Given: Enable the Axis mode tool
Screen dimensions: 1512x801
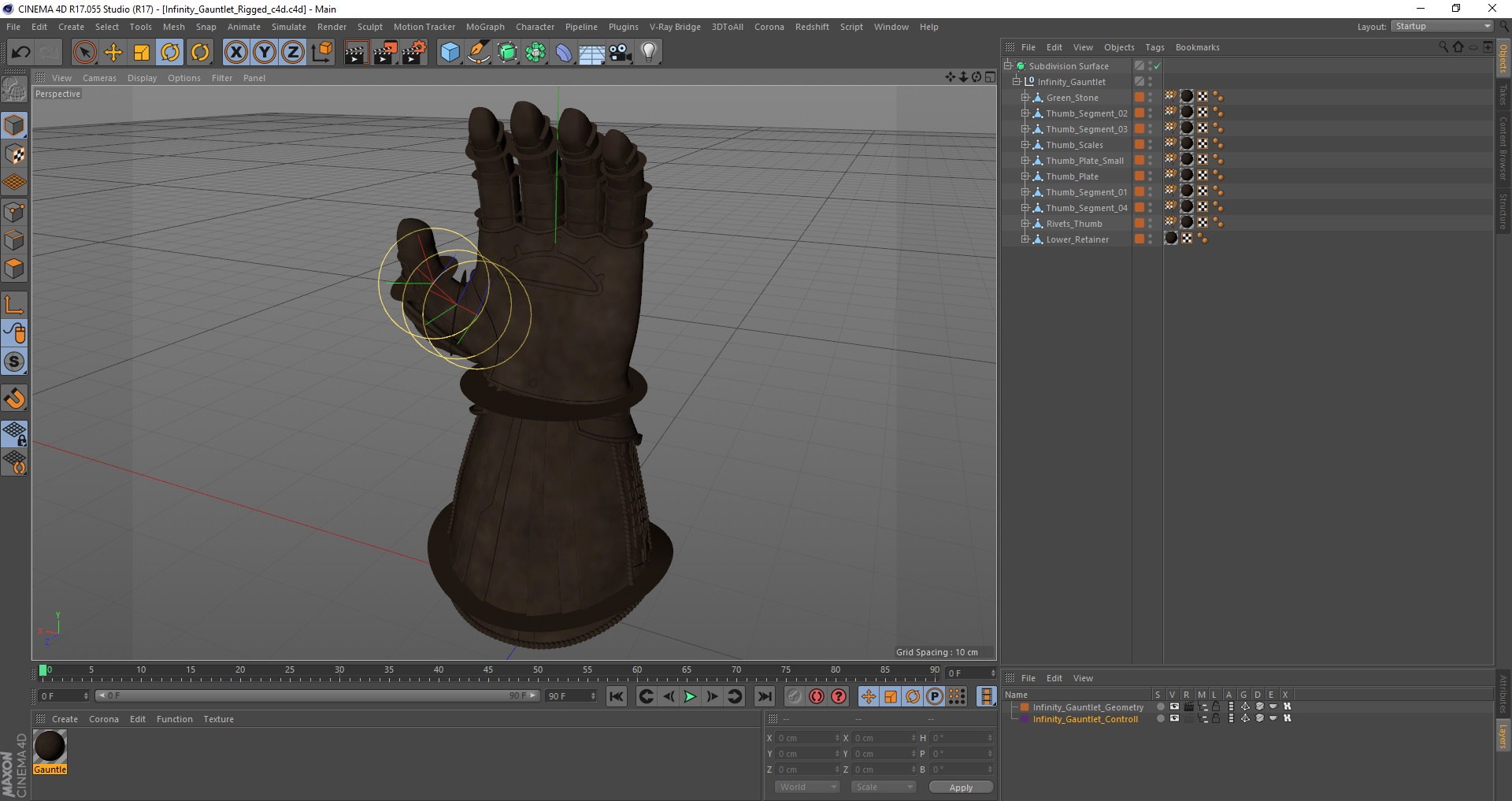Looking at the screenshot, I should click(14, 305).
